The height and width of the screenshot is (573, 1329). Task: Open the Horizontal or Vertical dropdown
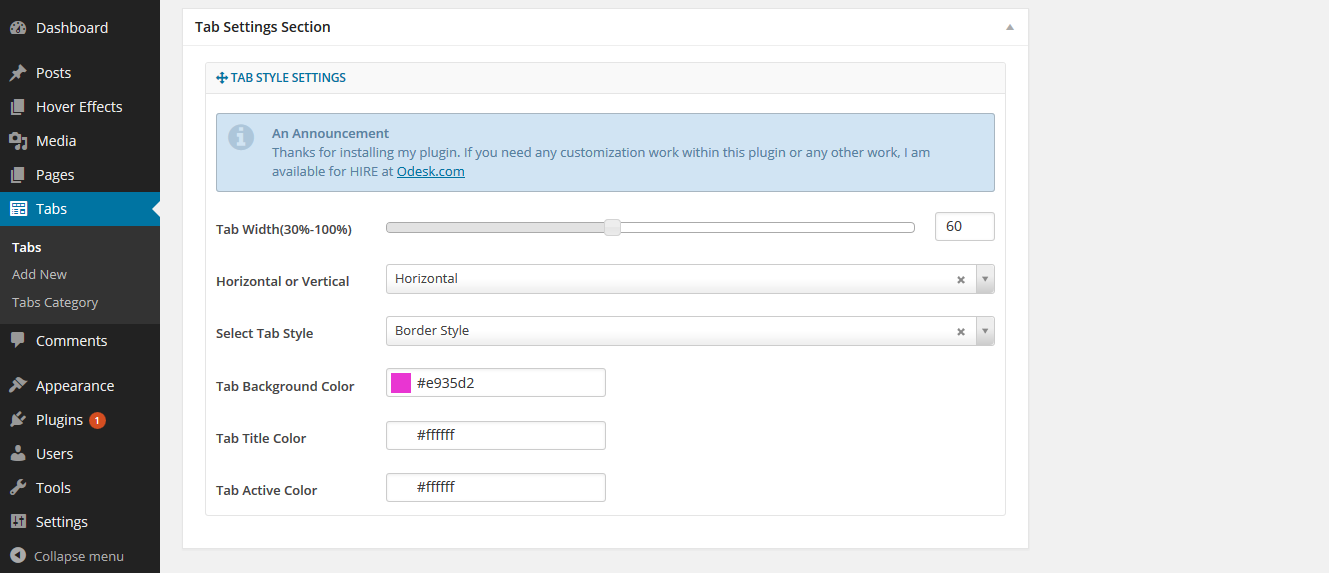[x=985, y=280]
